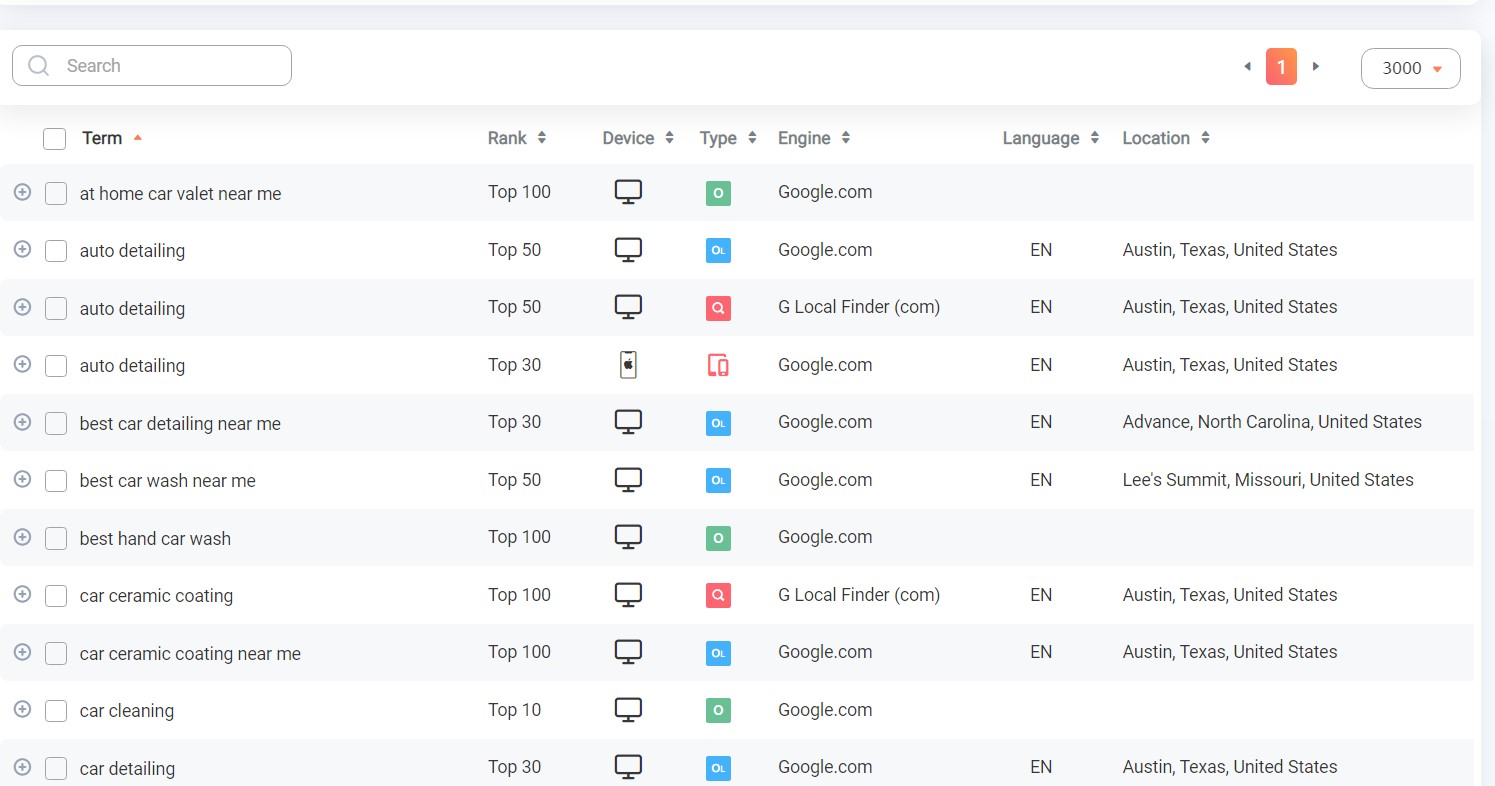The image size is (1495, 786).
Task: Expand the 'car ceramic coating near me' row
Action: (22, 652)
